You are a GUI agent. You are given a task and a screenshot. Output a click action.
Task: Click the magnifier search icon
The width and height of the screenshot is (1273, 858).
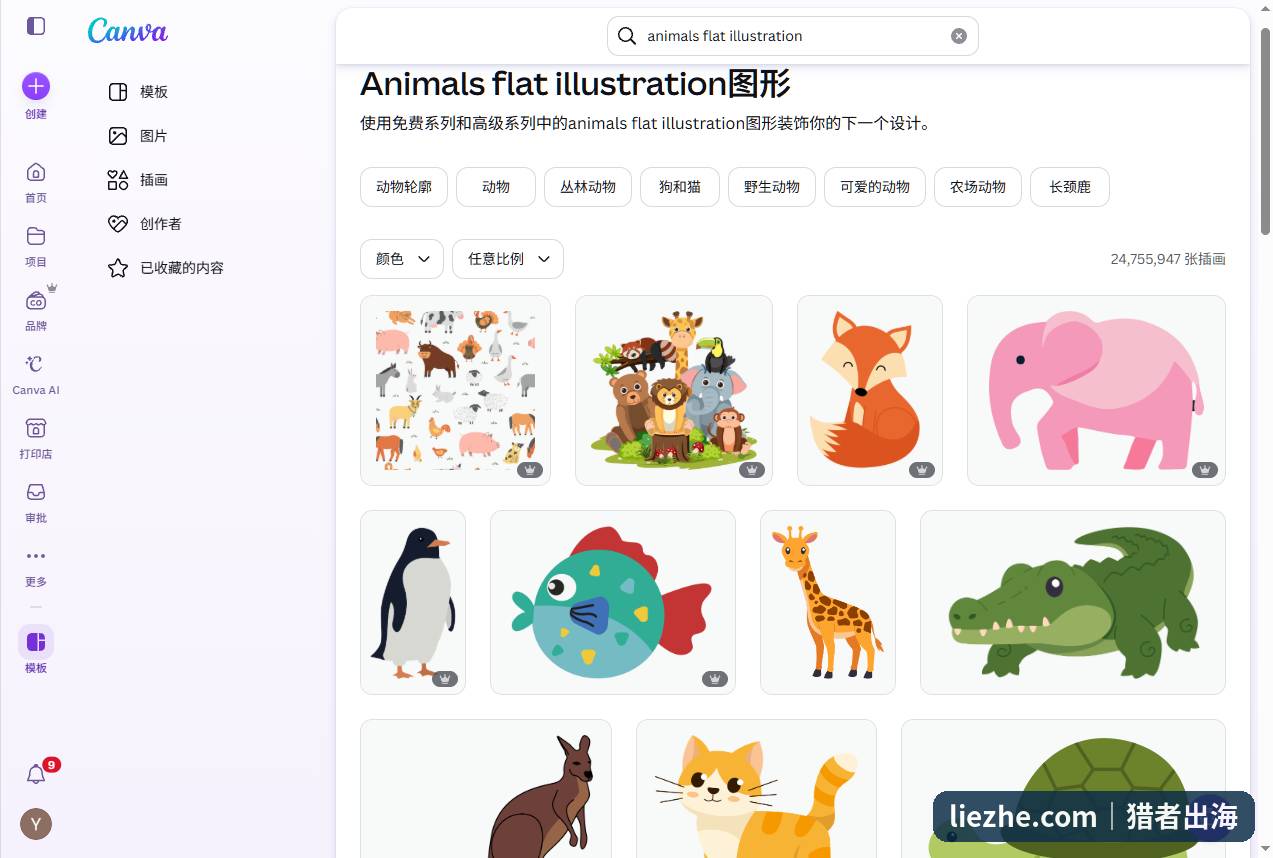click(627, 36)
